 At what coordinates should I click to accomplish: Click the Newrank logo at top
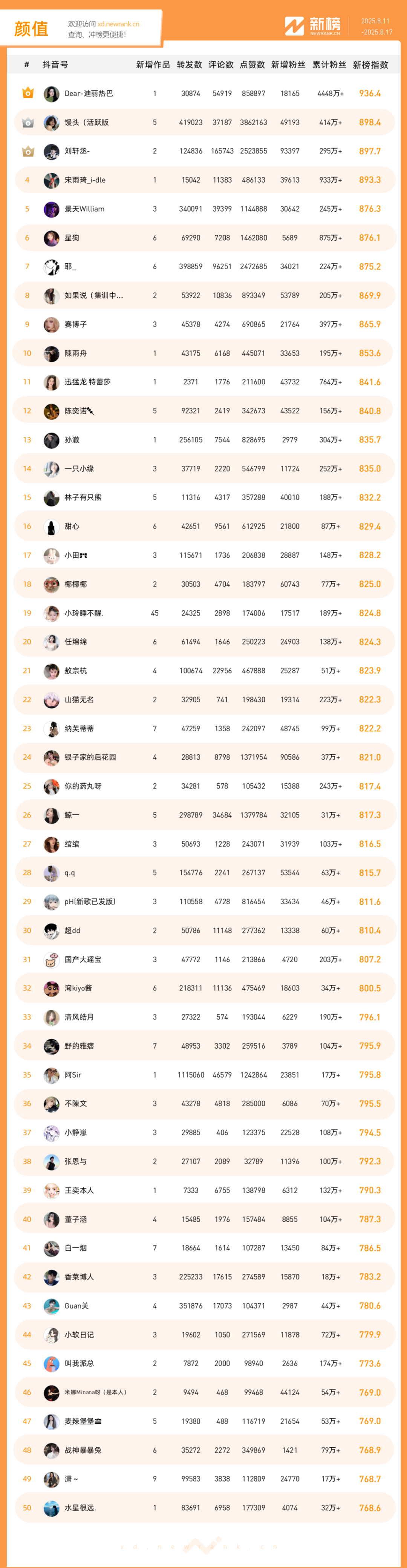[313, 26]
